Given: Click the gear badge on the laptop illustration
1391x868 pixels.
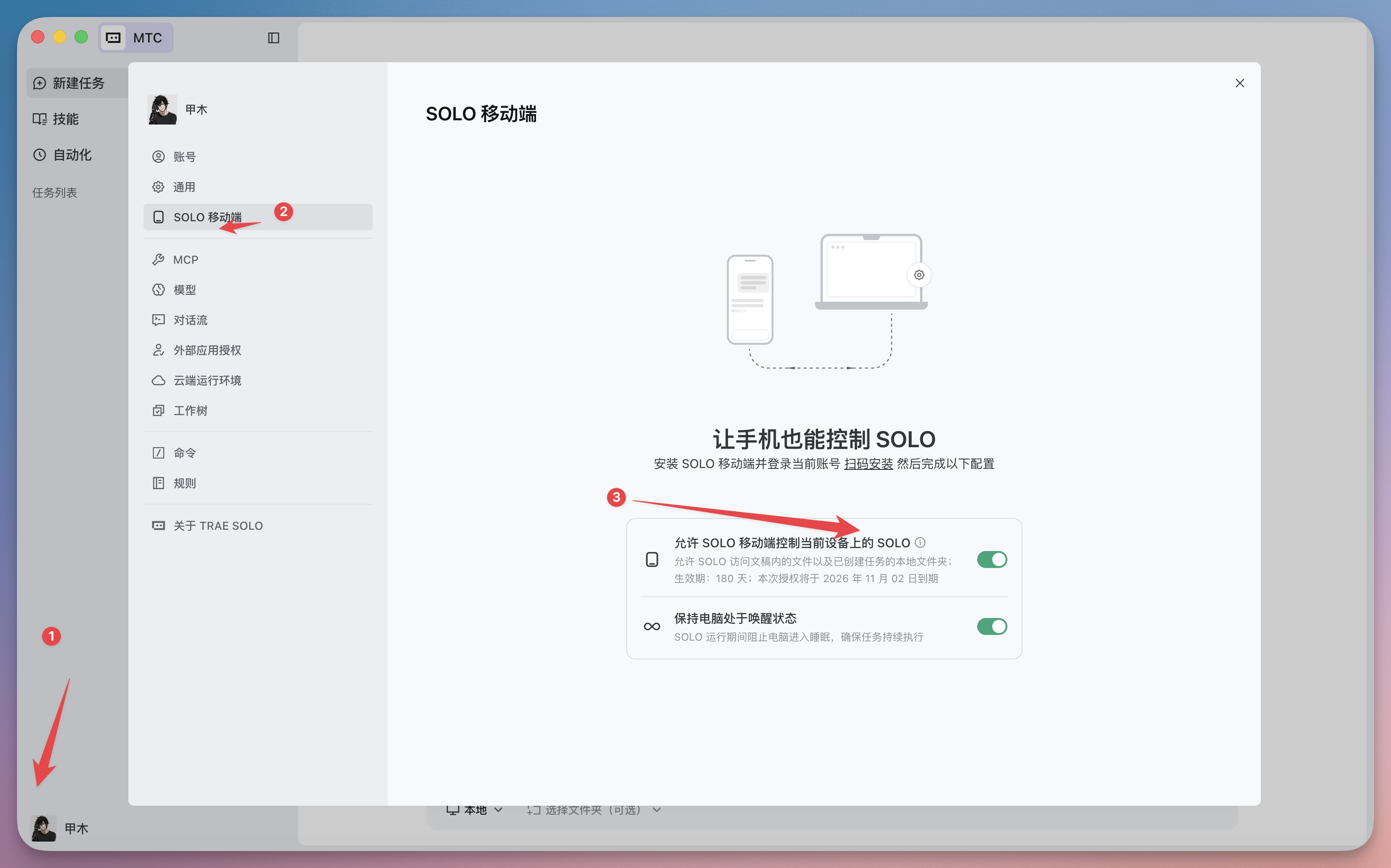Looking at the screenshot, I should (x=919, y=275).
